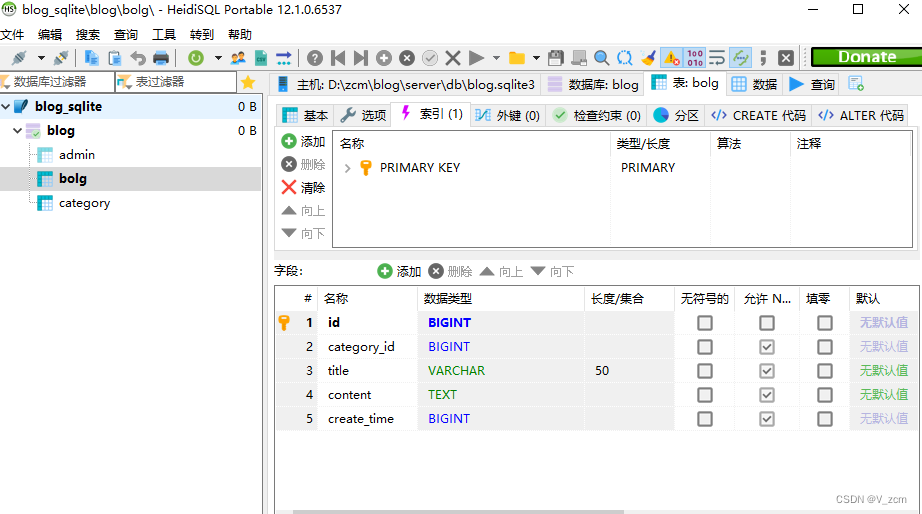
Task: Click the new query tab icon
Action: (x=856, y=84)
